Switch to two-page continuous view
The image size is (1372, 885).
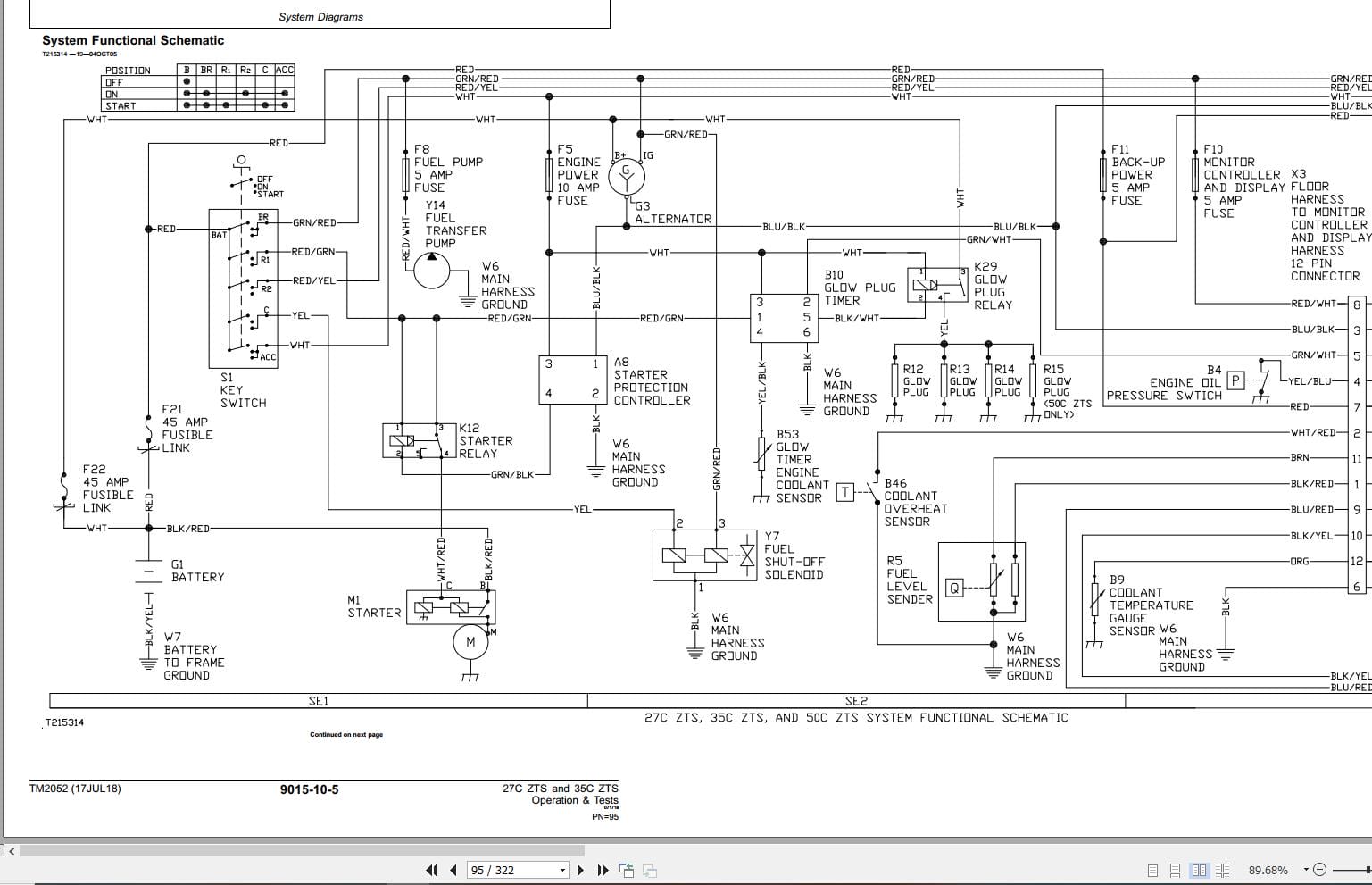coord(1222,870)
